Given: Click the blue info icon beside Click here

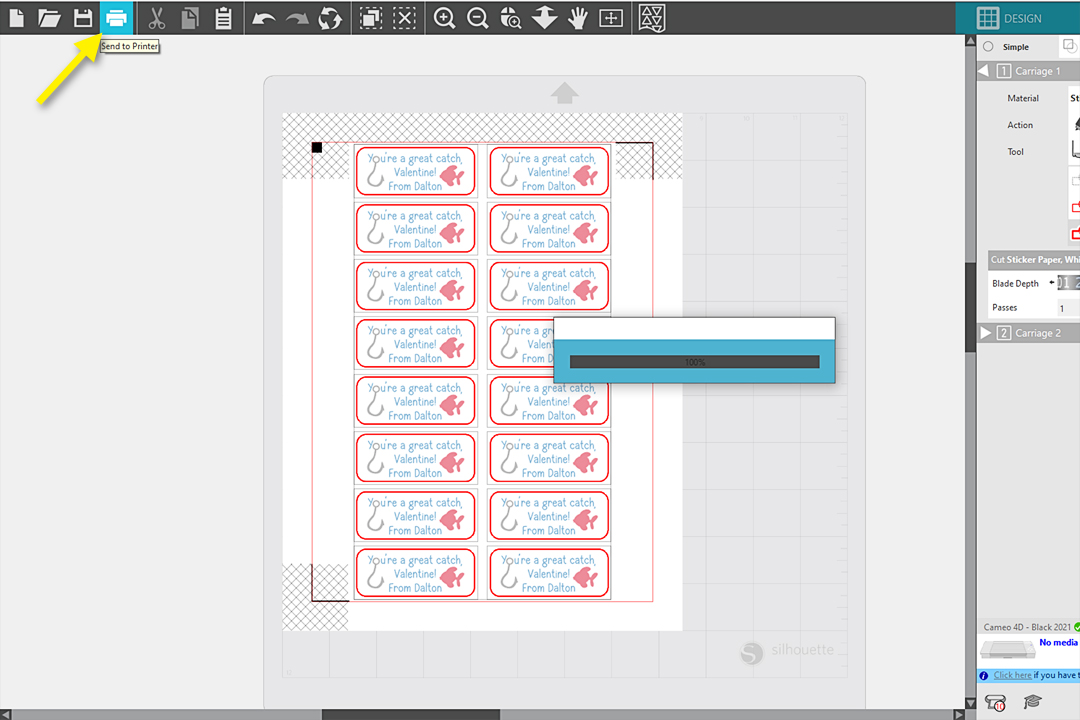Looking at the screenshot, I should (984, 675).
